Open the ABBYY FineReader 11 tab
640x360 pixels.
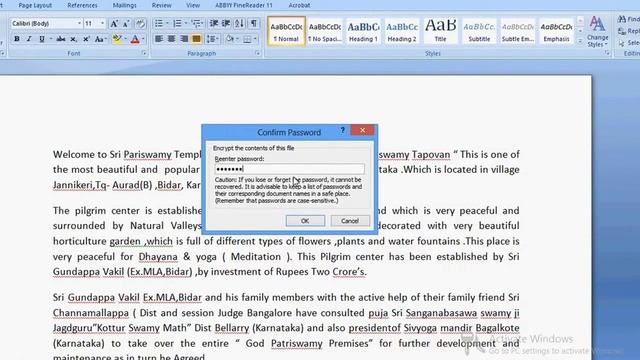point(244,5)
